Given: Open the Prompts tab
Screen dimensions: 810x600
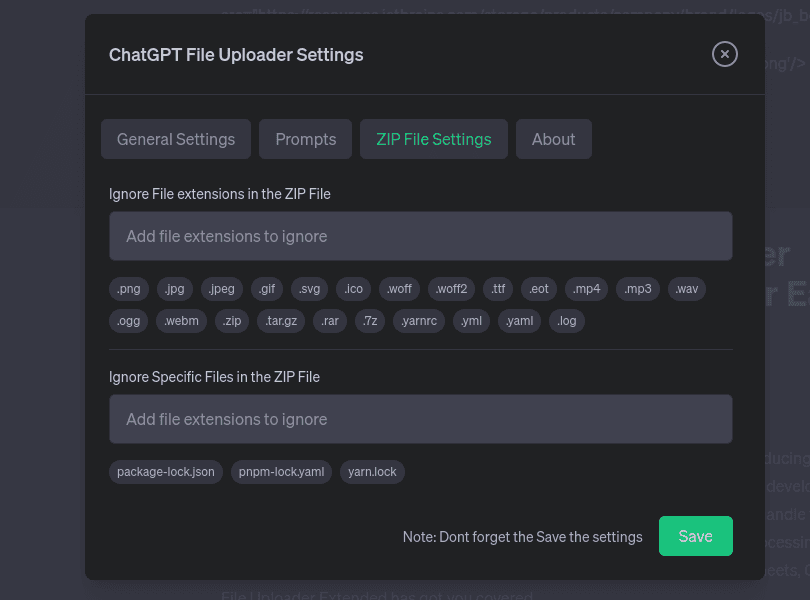Looking at the screenshot, I should pyautogui.click(x=306, y=139).
